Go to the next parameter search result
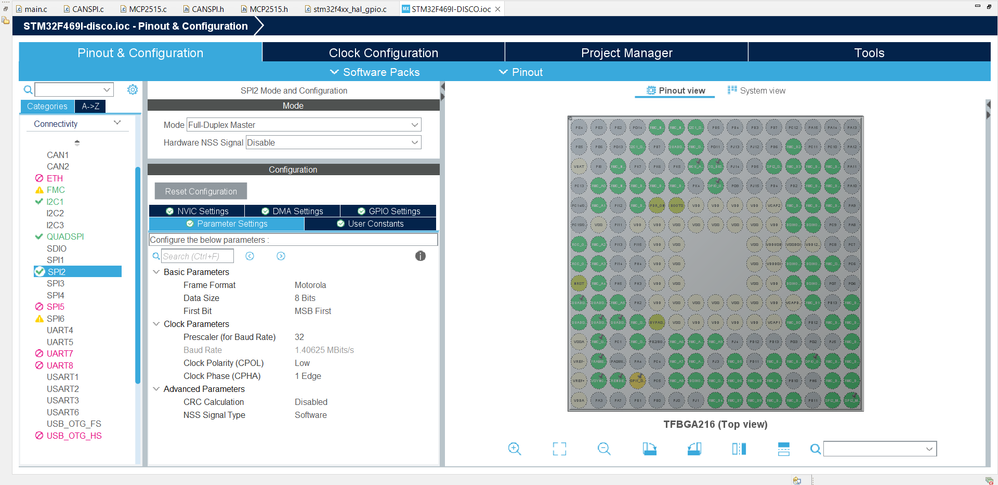The width and height of the screenshot is (998, 485). pos(281,256)
